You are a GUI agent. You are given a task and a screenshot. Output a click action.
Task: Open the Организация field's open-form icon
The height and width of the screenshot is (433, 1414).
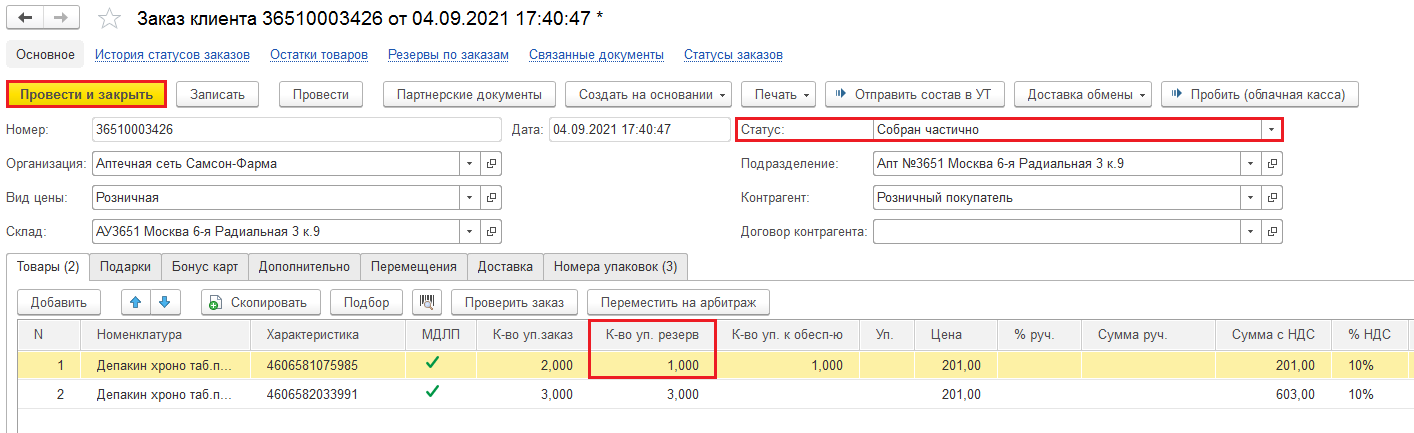click(491, 163)
